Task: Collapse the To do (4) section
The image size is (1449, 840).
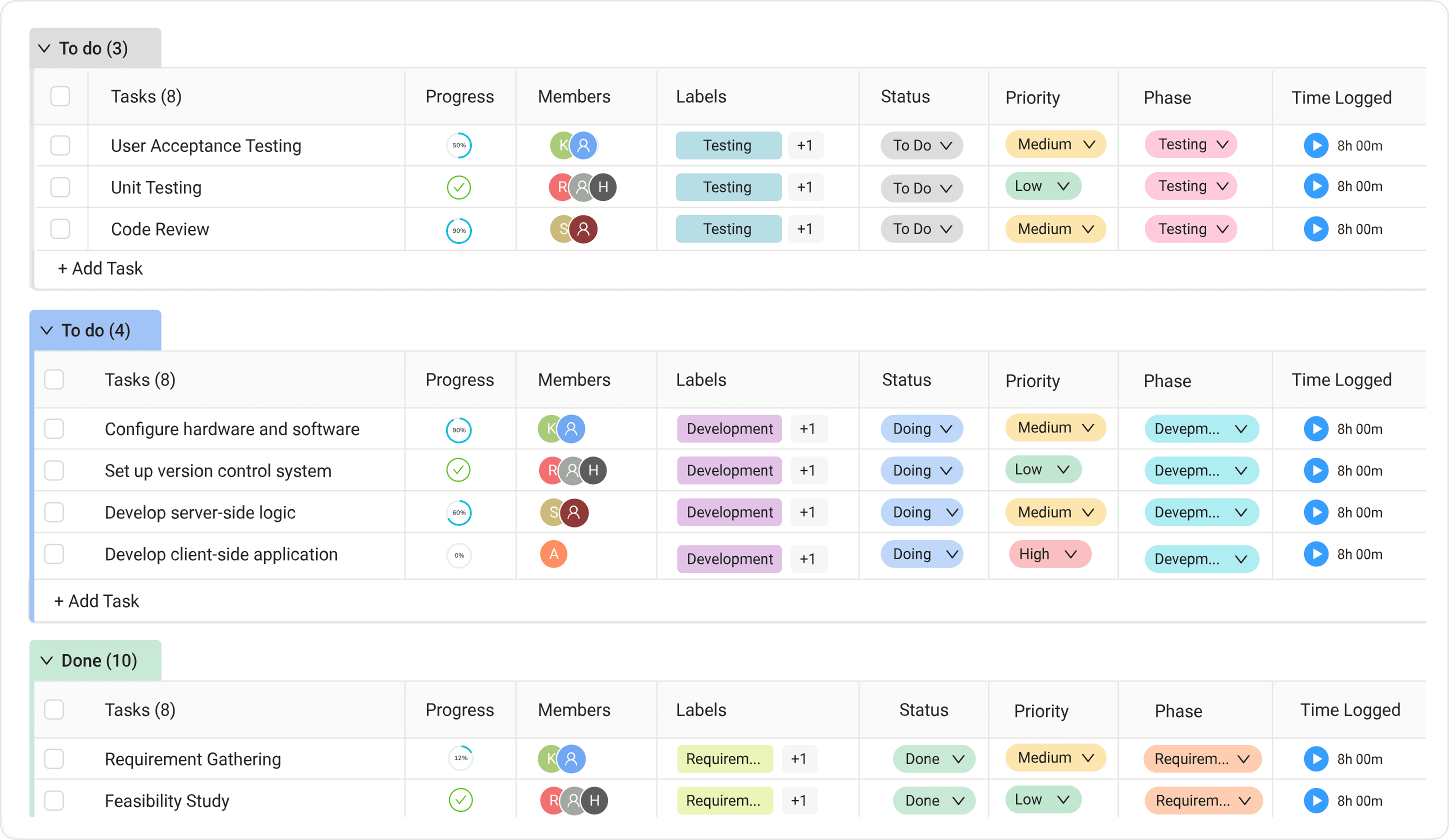Action: pos(46,330)
